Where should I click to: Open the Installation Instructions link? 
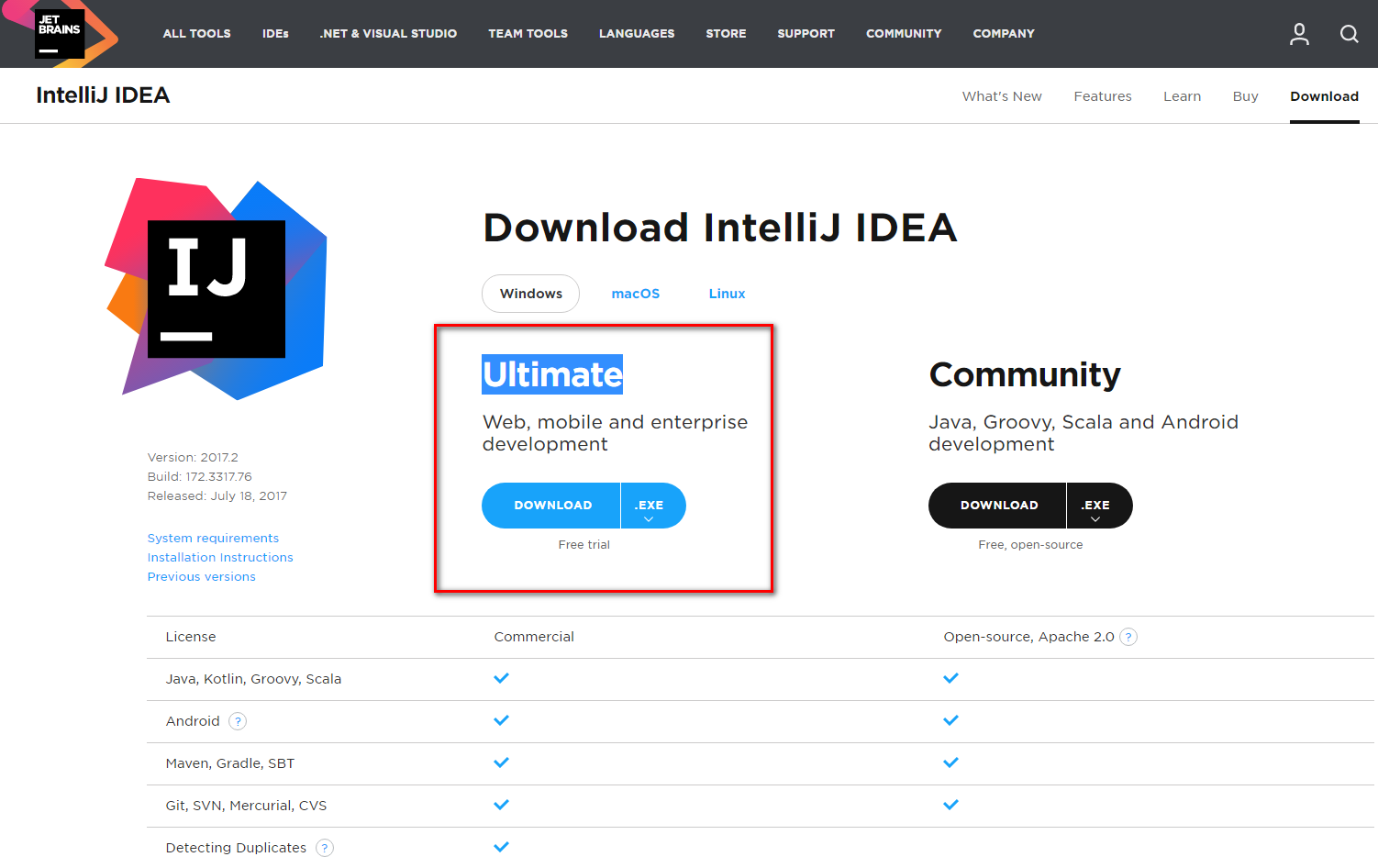point(220,558)
